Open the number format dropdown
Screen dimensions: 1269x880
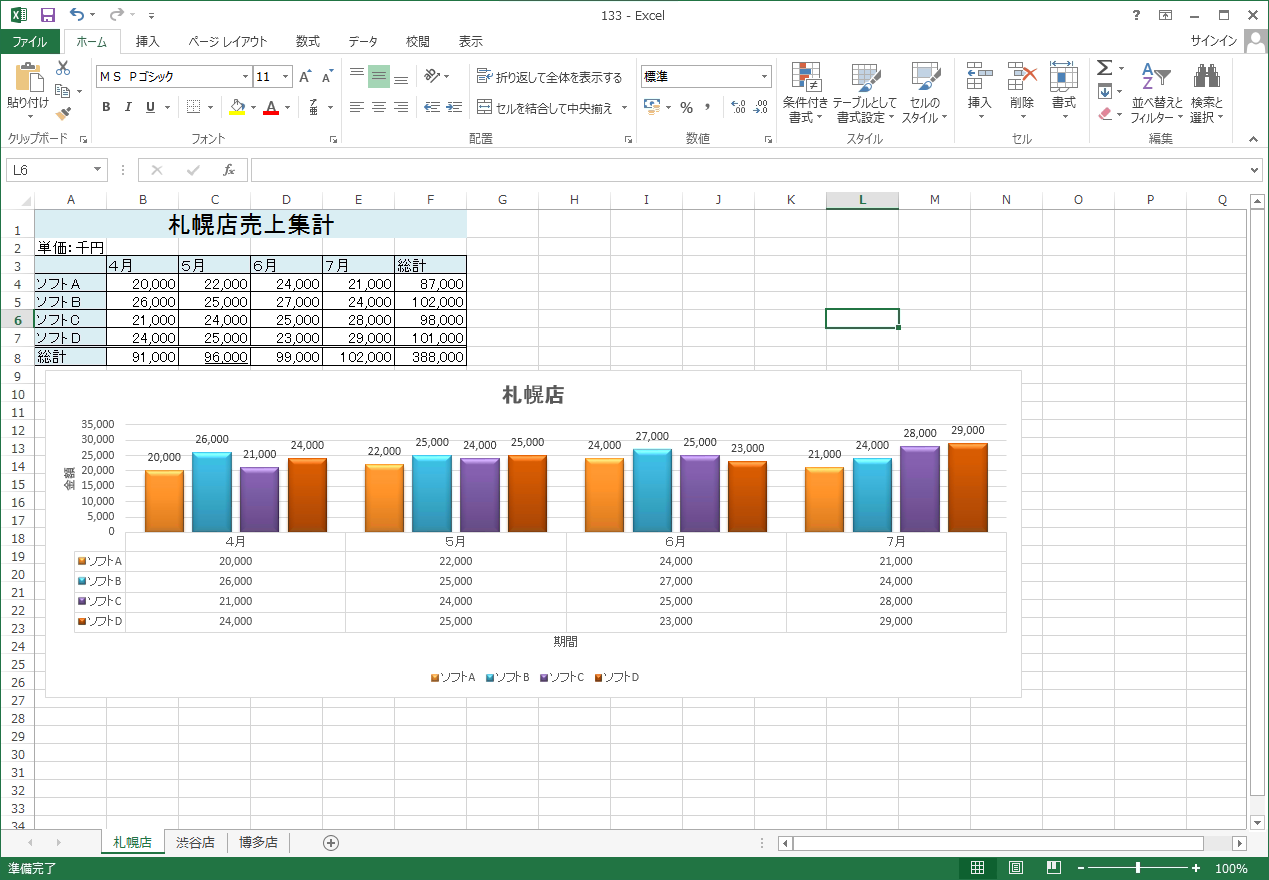click(765, 77)
